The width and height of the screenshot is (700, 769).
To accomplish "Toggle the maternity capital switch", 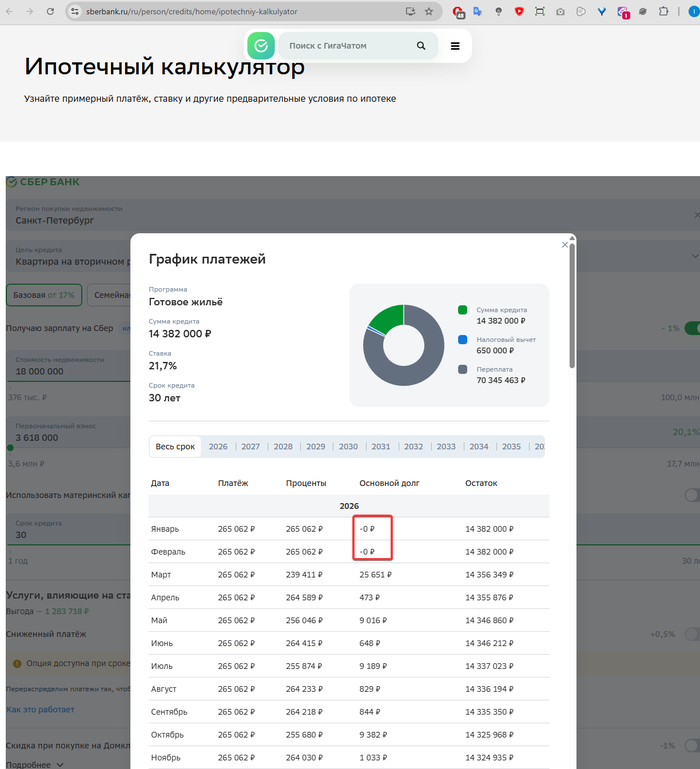I will pyautogui.click(x=692, y=495).
